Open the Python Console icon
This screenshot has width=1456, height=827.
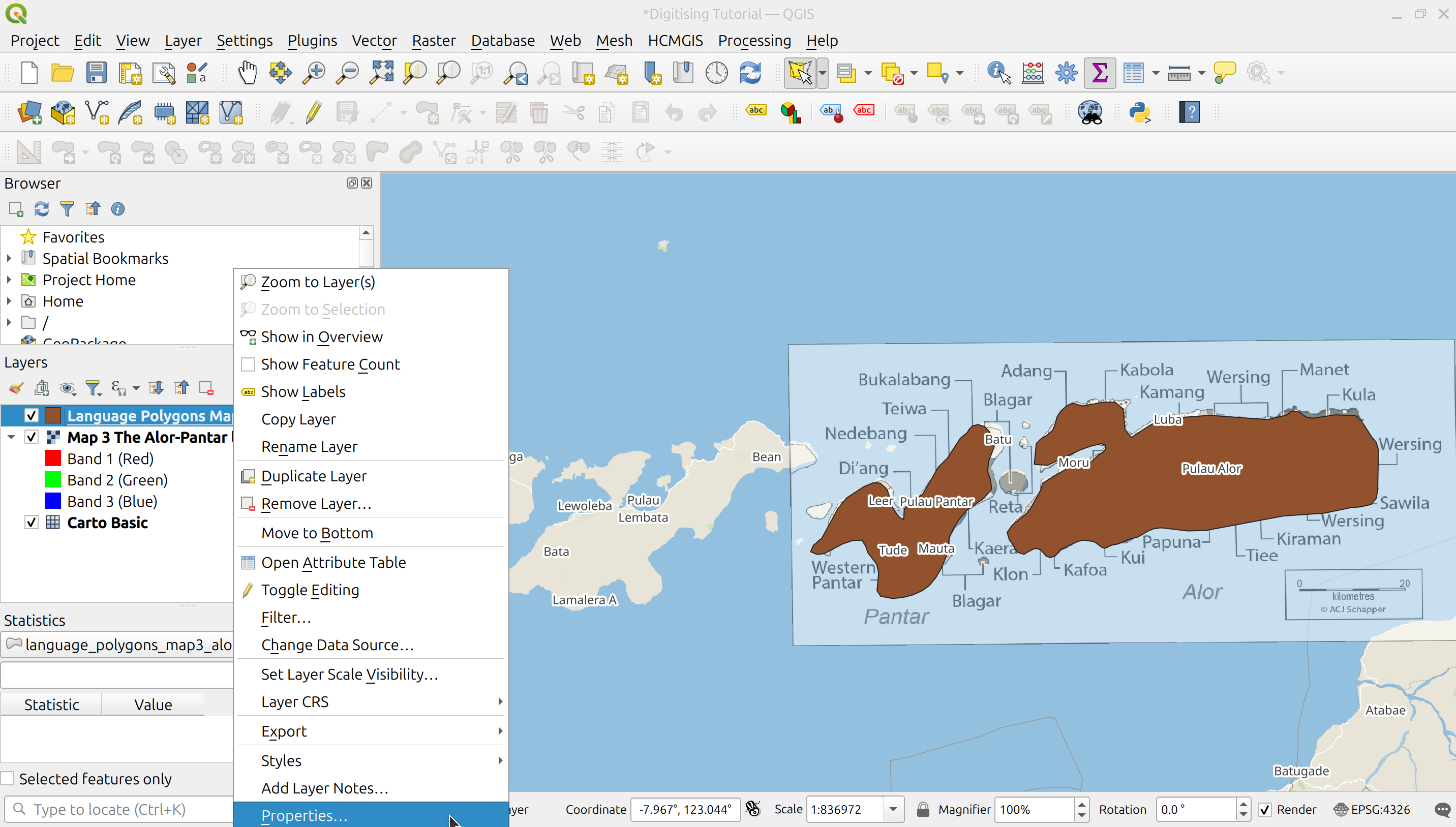[x=1140, y=112]
